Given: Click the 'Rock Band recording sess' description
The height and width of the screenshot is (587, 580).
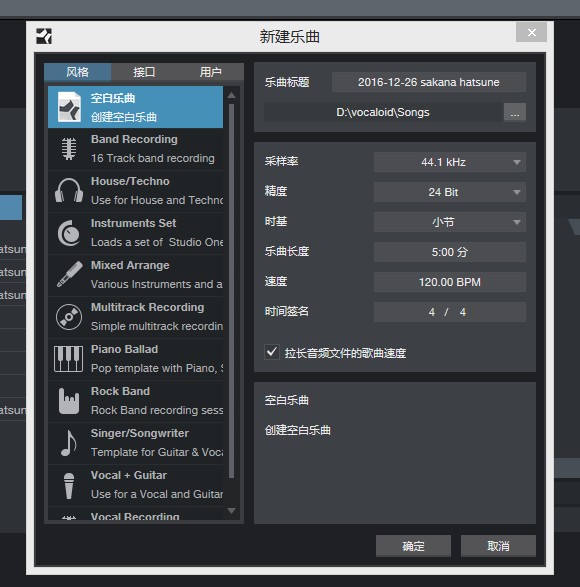Looking at the screenshot, I should click(x=157, y=410).
